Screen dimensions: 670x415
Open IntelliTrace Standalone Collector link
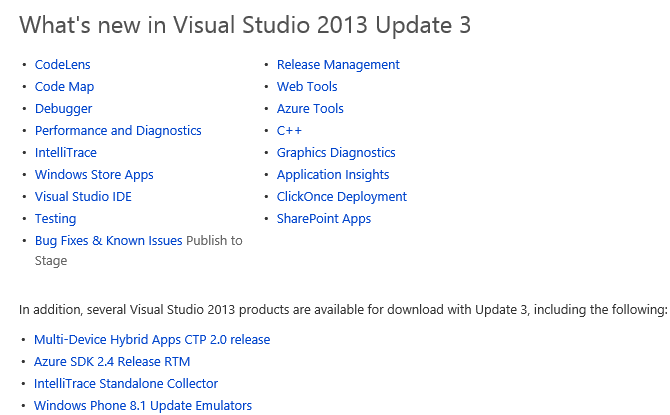click(x=126, y=384)
